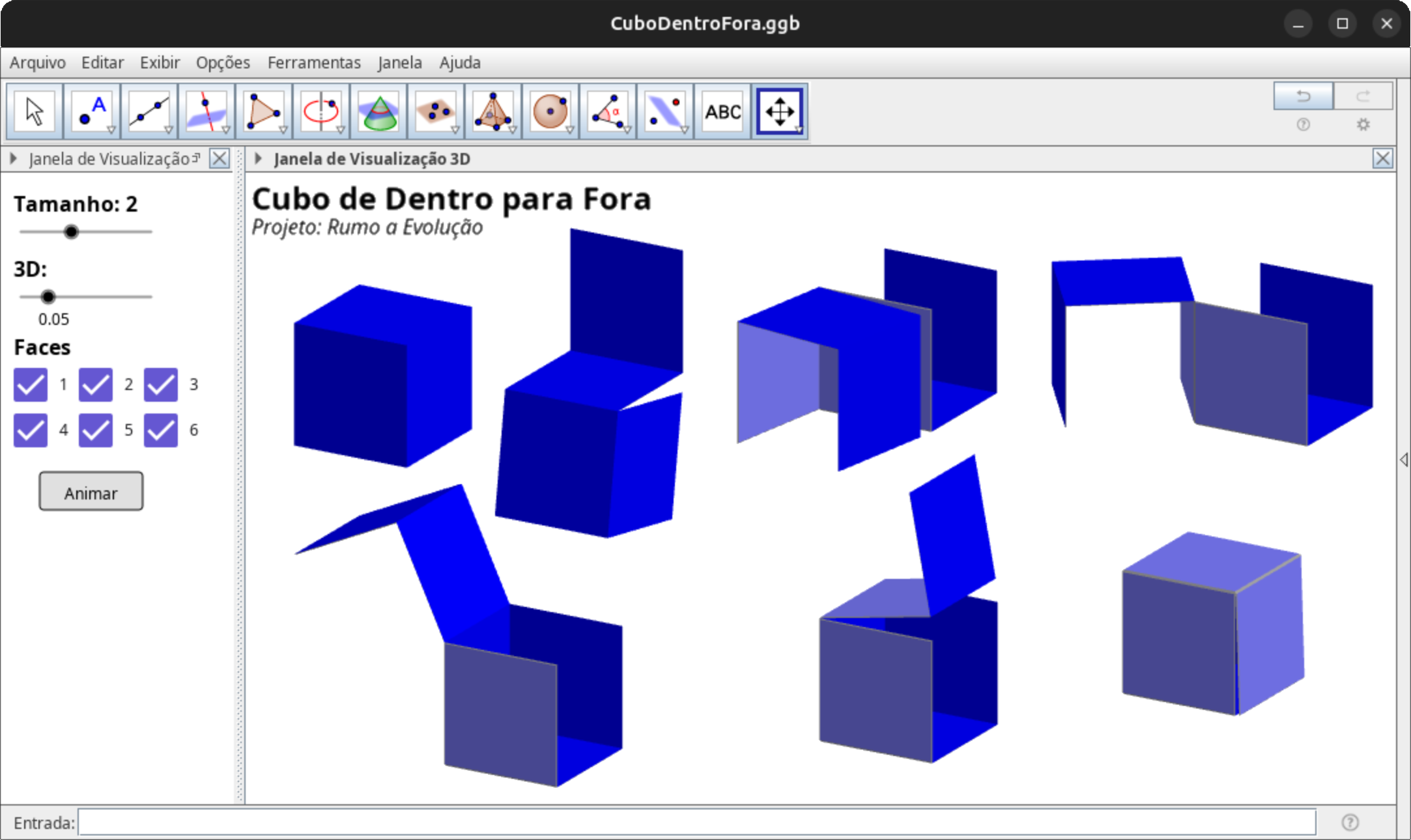Select the Polygon tool

tap(264, 111)
